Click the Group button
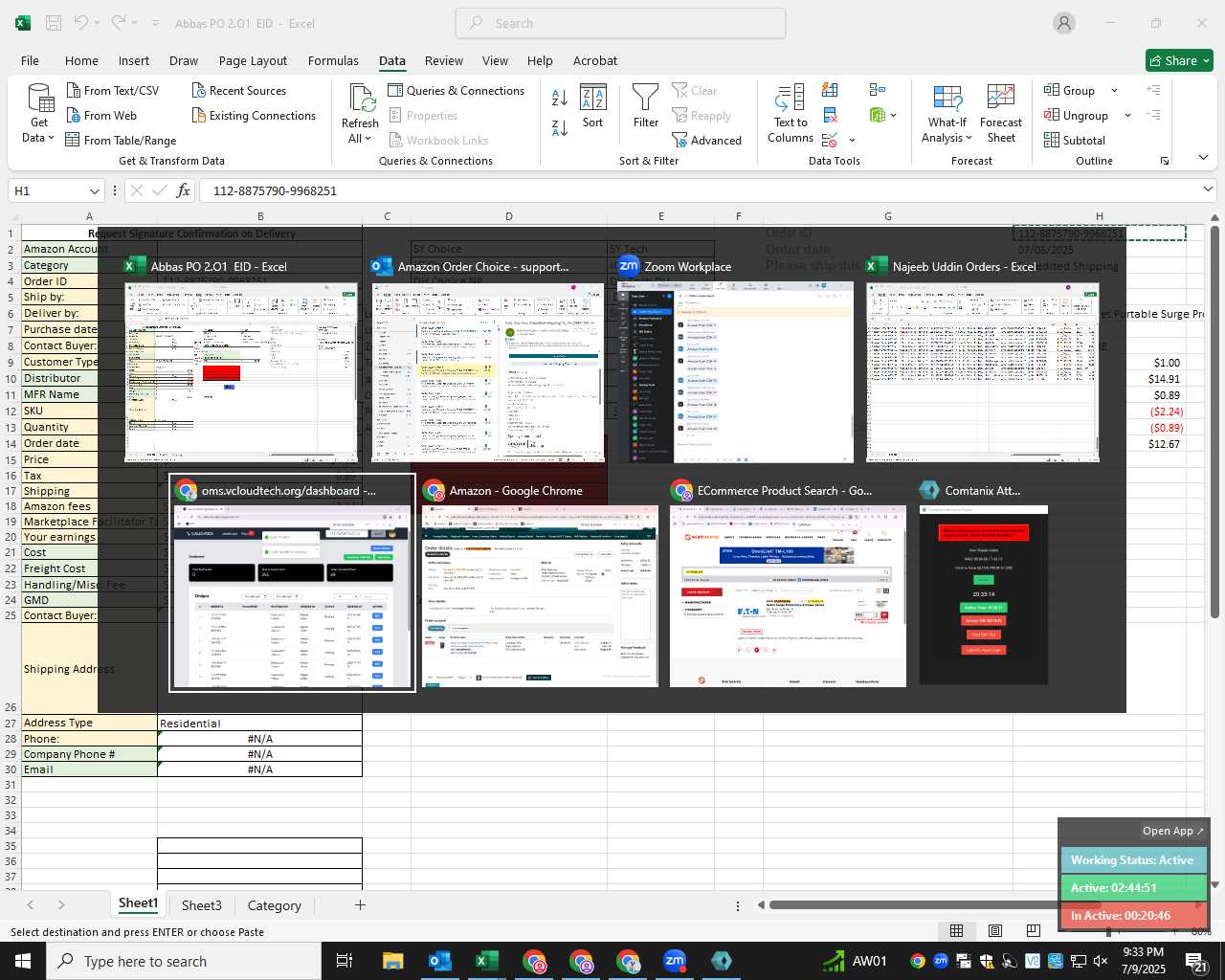The image size is (1225, 980). tap(1071, 90)
